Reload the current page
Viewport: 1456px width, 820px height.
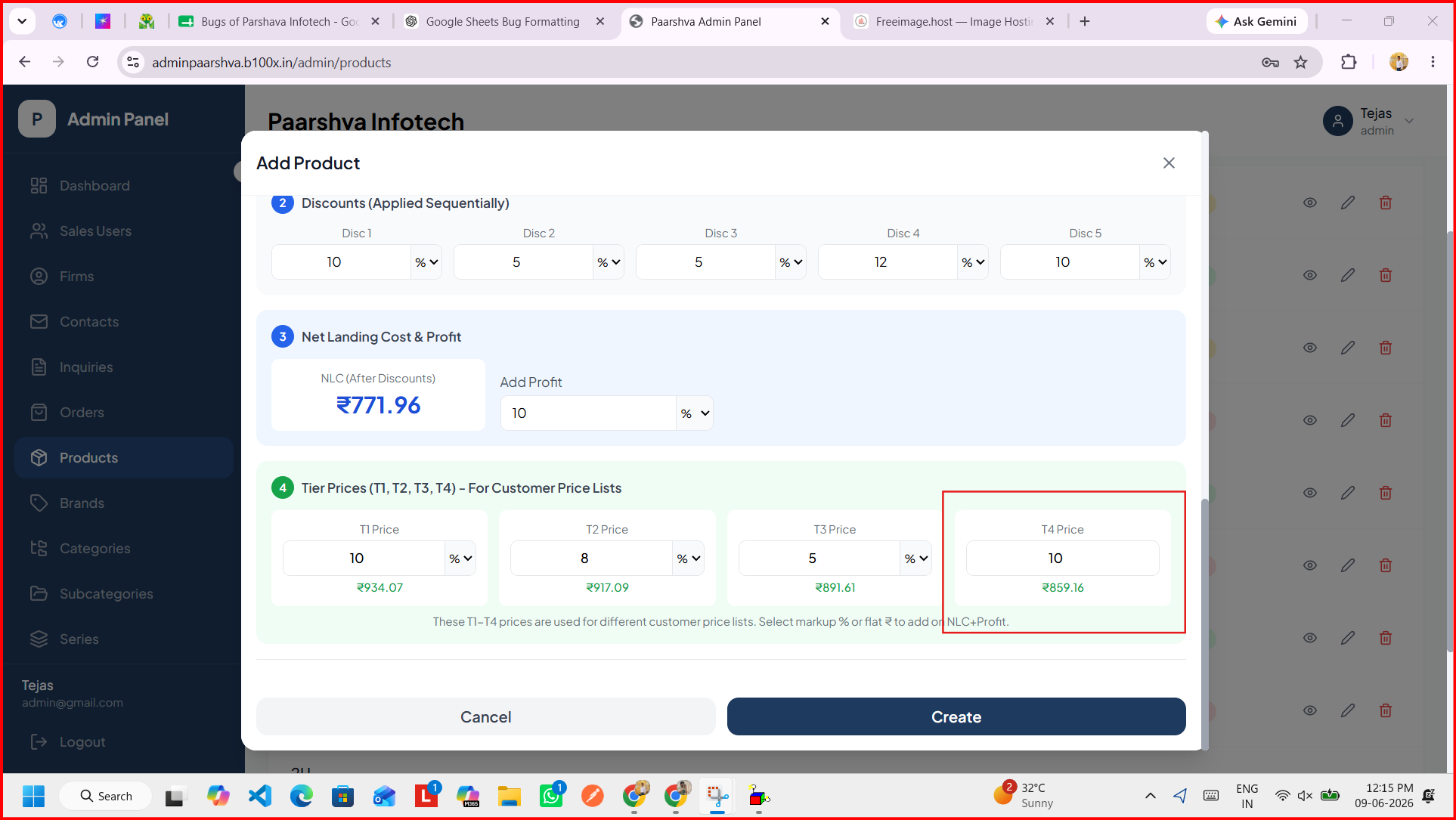[x=92, y=62]
